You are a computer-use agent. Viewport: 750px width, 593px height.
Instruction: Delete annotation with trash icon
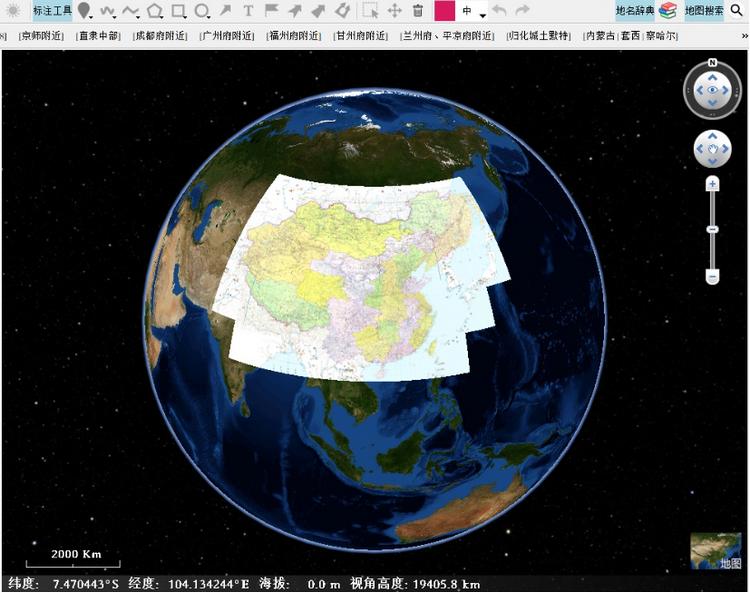pos(418,10)
